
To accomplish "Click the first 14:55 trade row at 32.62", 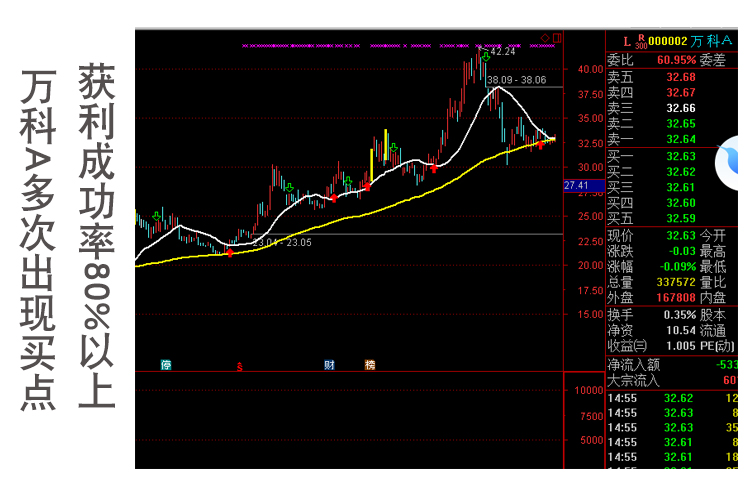I will [672, 398].
